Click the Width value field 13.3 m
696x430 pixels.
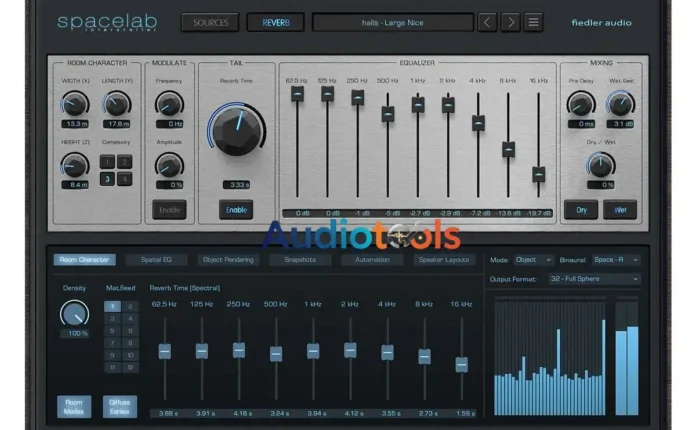pos(75,124)
